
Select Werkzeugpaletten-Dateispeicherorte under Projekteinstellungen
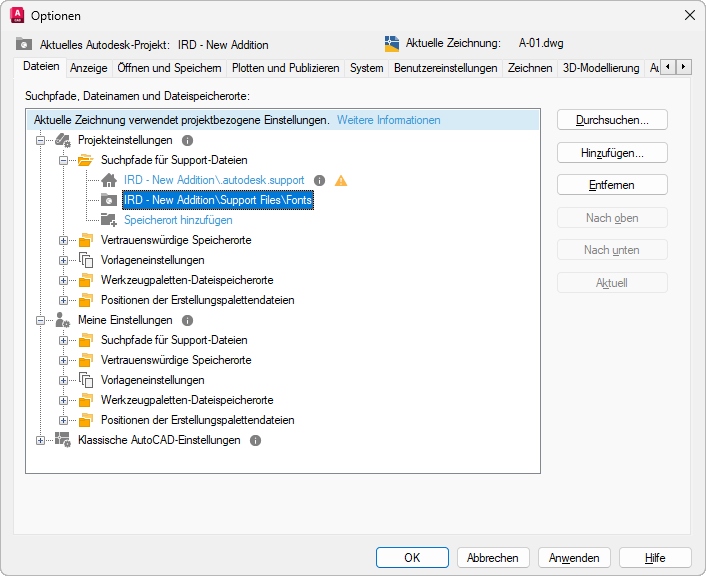(x=187, y=280)
